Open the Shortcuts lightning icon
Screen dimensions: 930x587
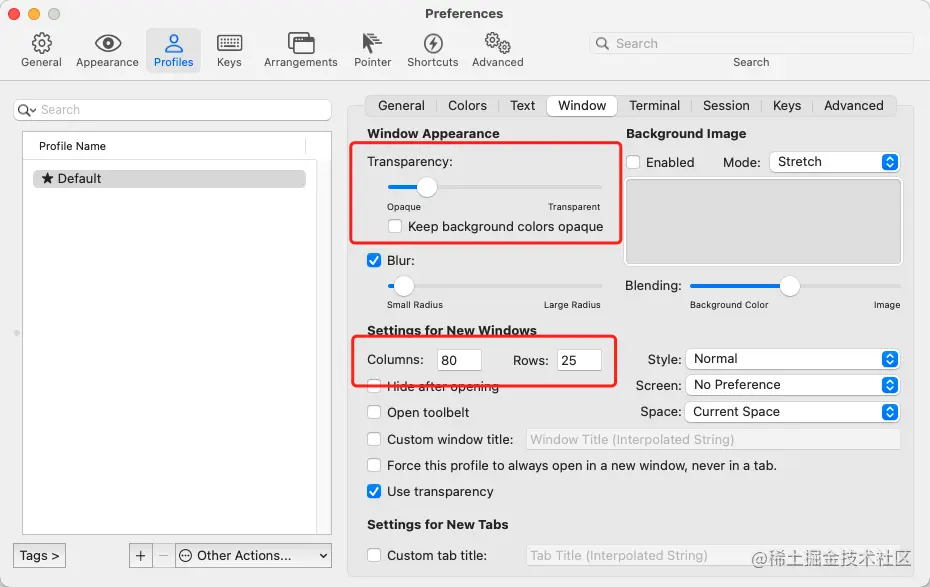click(433, 43)
